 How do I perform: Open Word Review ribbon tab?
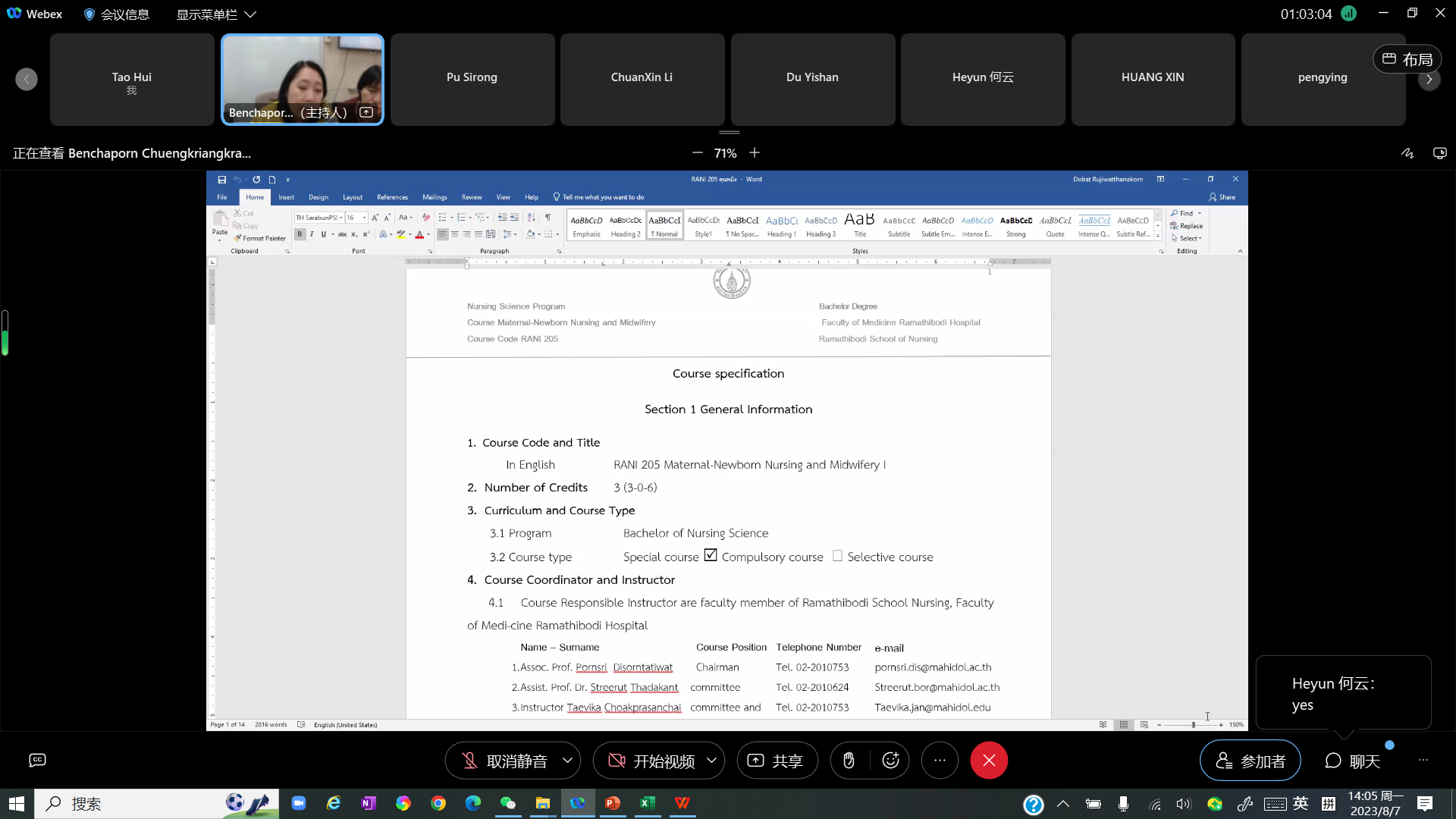472,197
